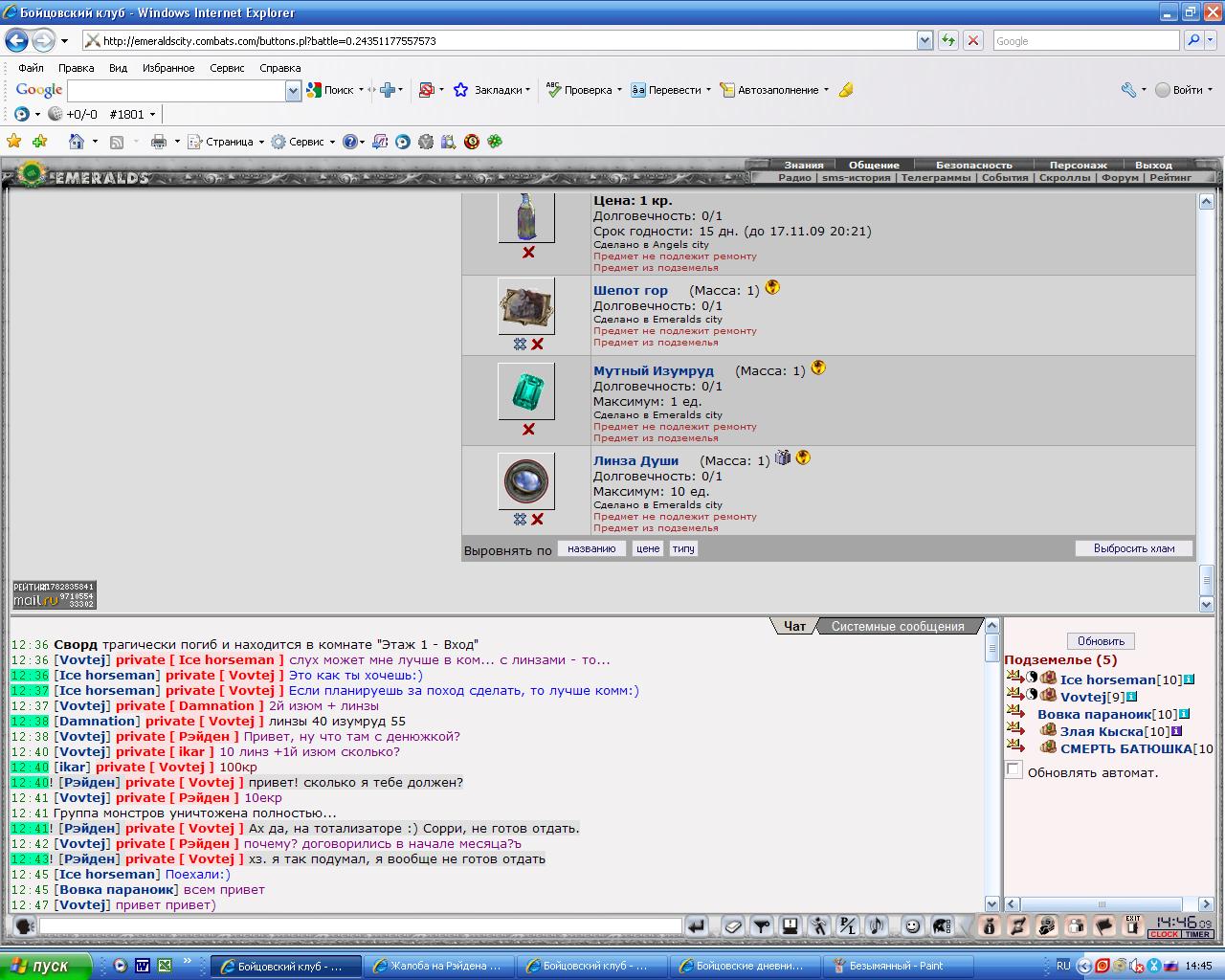
Task: Open the Страница dropdown menu
Action: (x=225, y=142)
